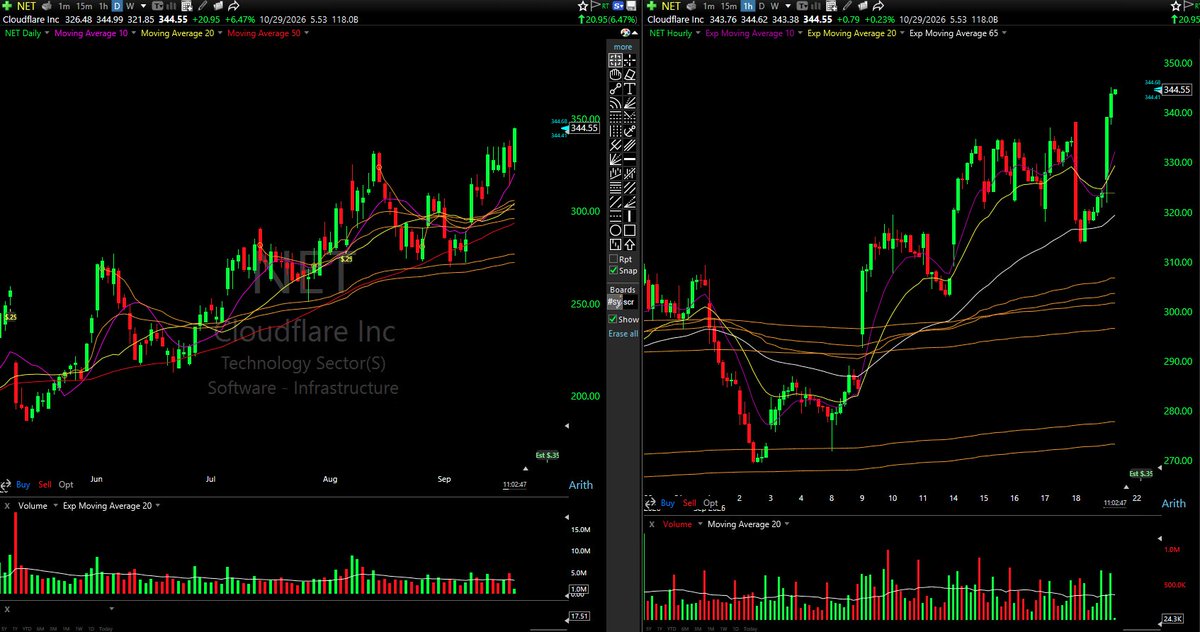Select the up arrow drawing tool
The image size is (1200, 632).
(x=630, y=244)
